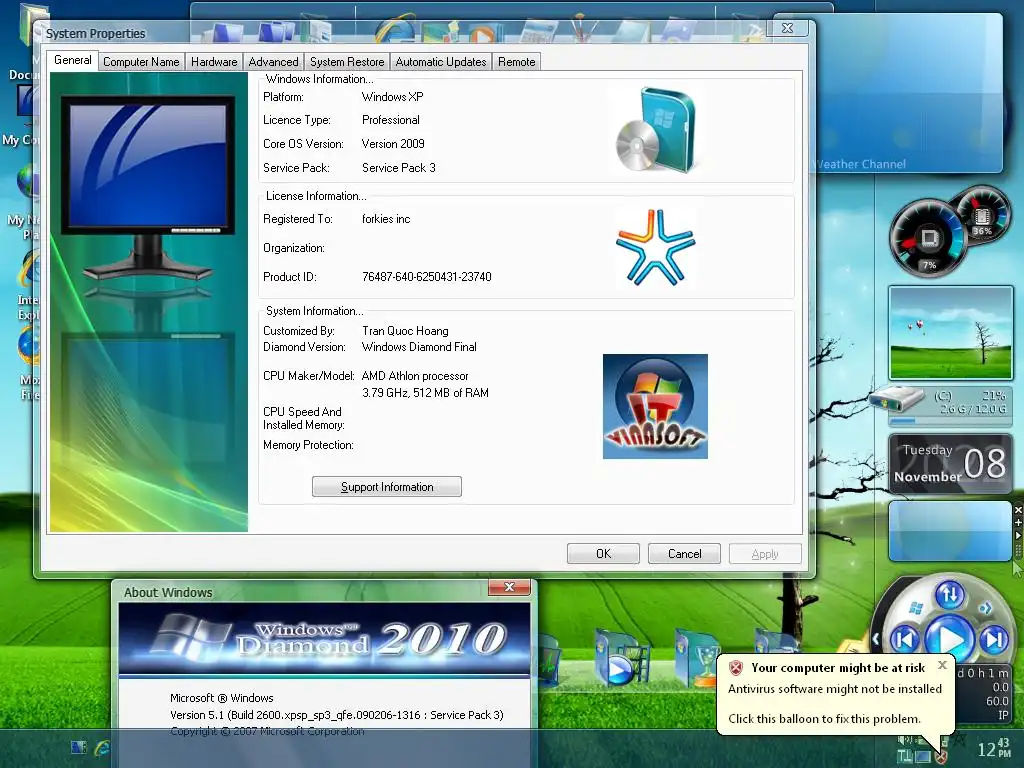This screenshot has width=1024, height=768.
Task: Click the Support Information button
Action: tap(387, 487)
